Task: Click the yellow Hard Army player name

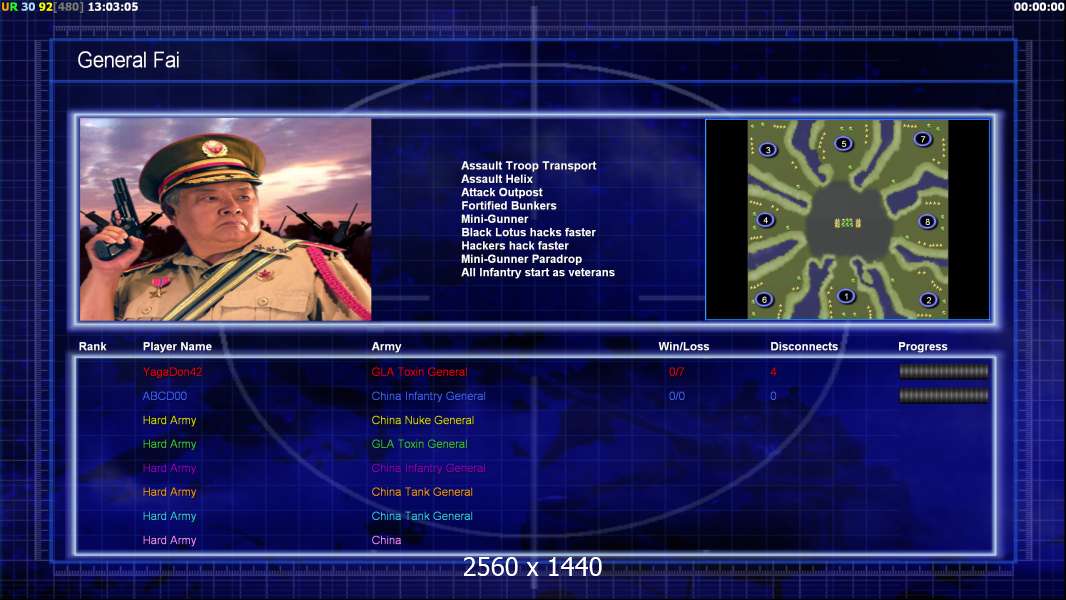Action: coord(169,420)
